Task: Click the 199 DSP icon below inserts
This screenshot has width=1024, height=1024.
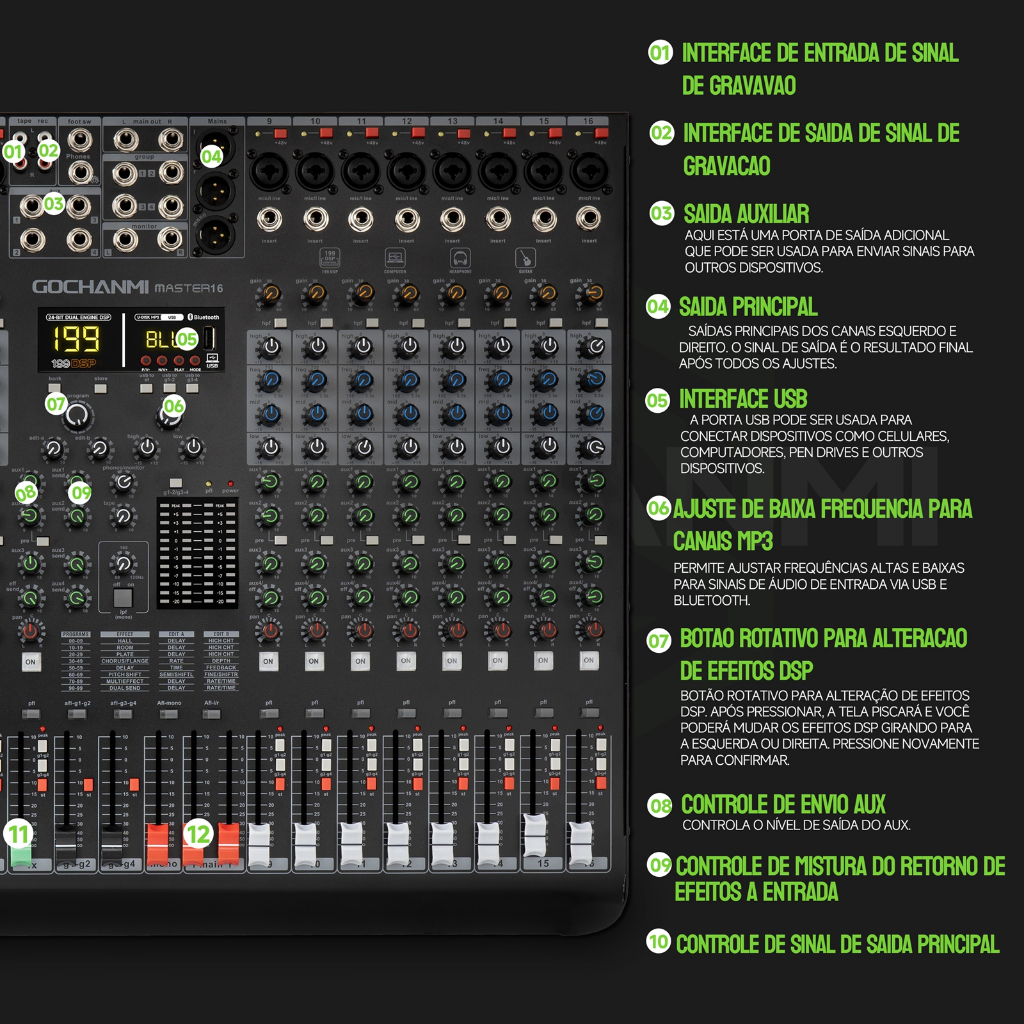Action: (329, 258)
